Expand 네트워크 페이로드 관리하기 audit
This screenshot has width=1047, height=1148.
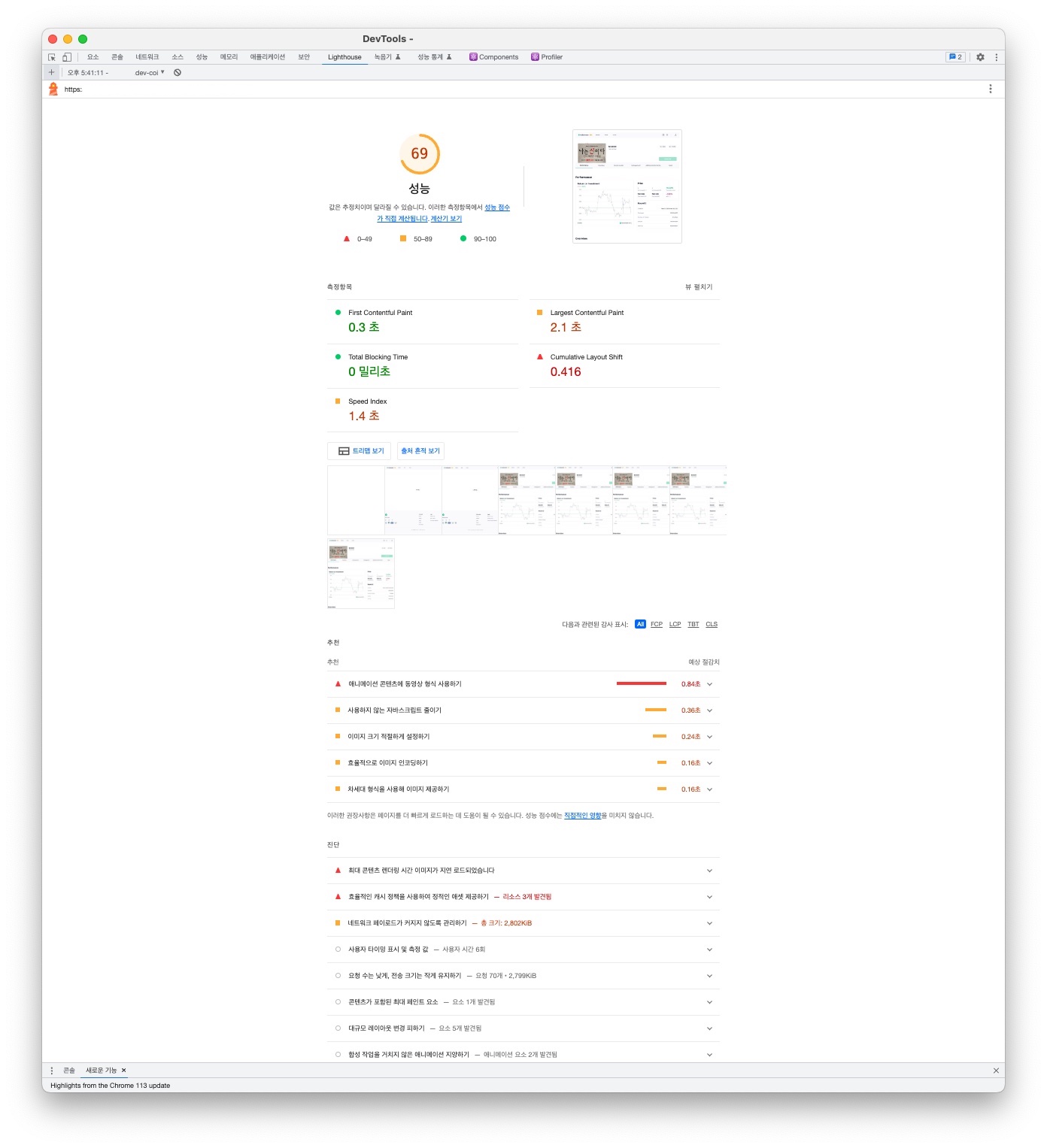[x=523, y=923]
